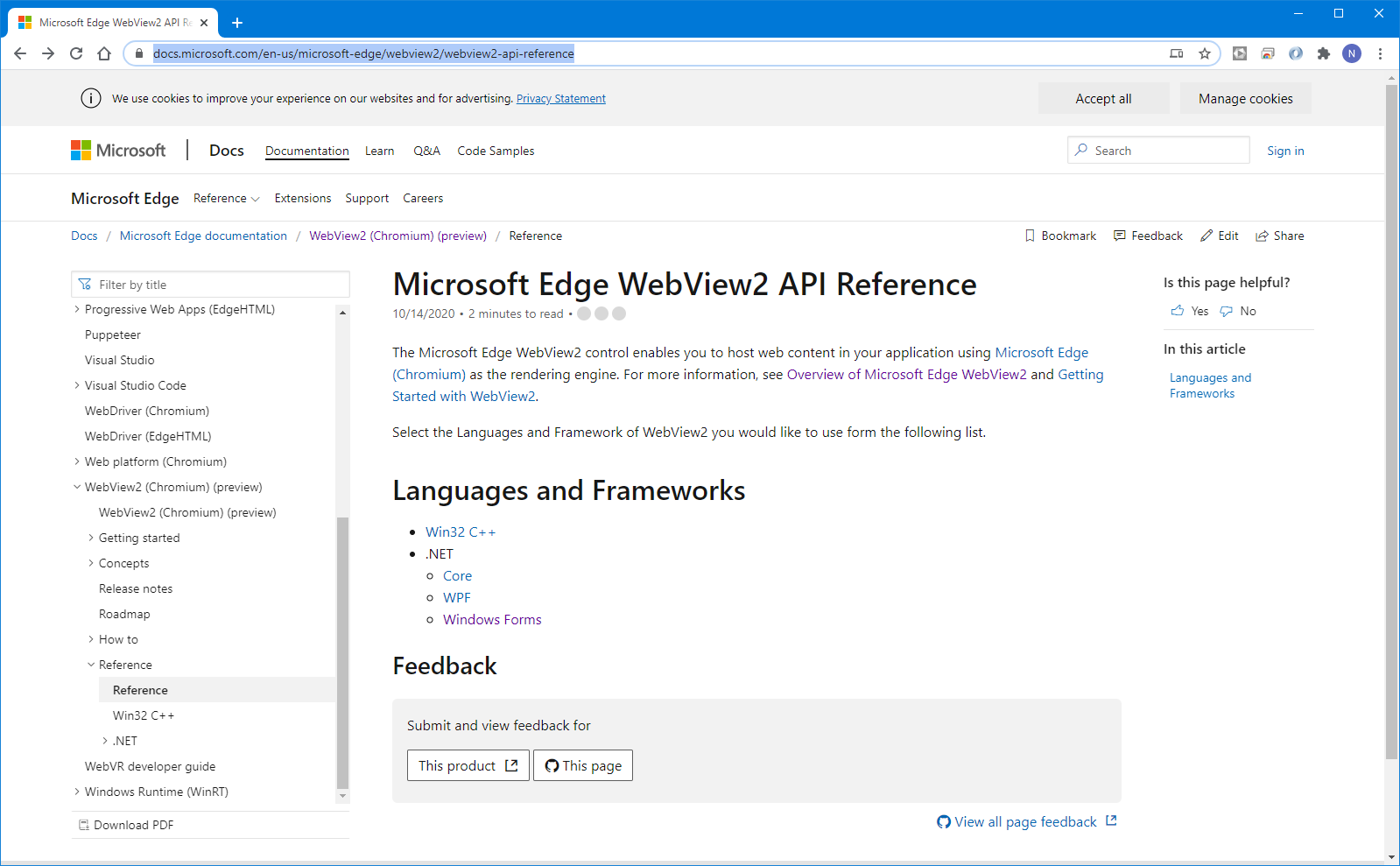Image resolution: width=1400 pixels, height=866 pixels.
Task: Click the Edit pencil action
Action: [x=1220, y=236]
